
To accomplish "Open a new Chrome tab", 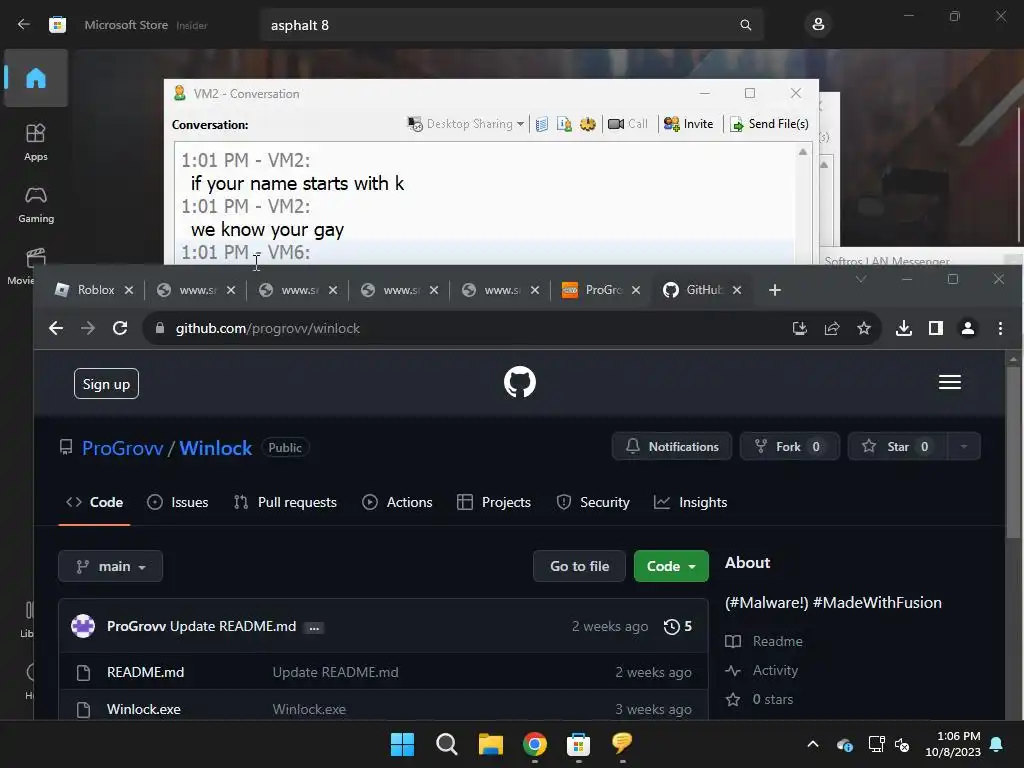I will [x=775, y=290].
